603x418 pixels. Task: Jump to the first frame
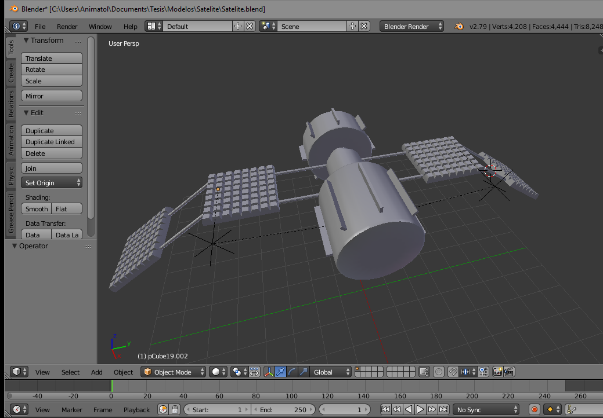pos(386,410)
